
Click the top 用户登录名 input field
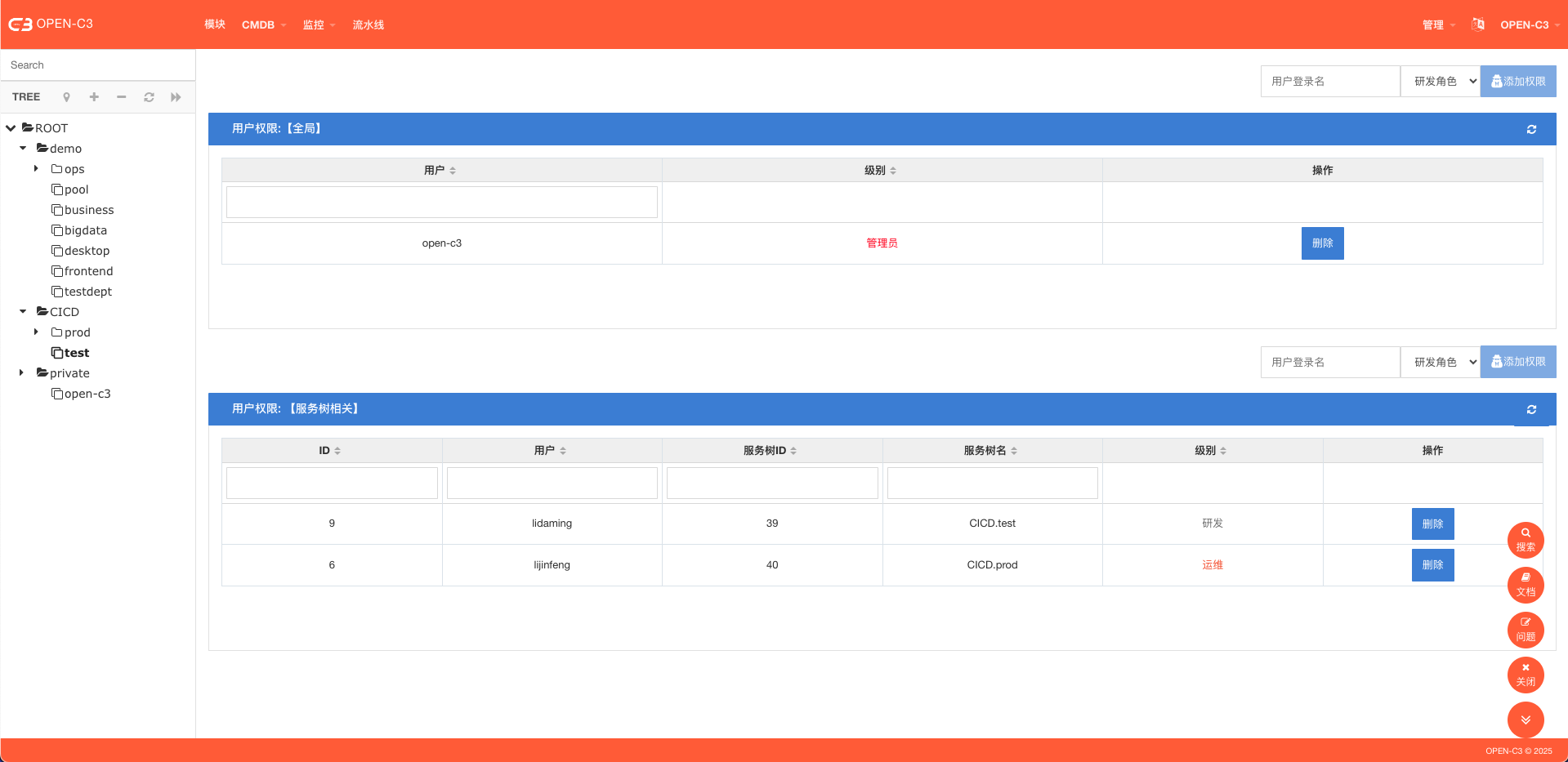coord(1329,82)
